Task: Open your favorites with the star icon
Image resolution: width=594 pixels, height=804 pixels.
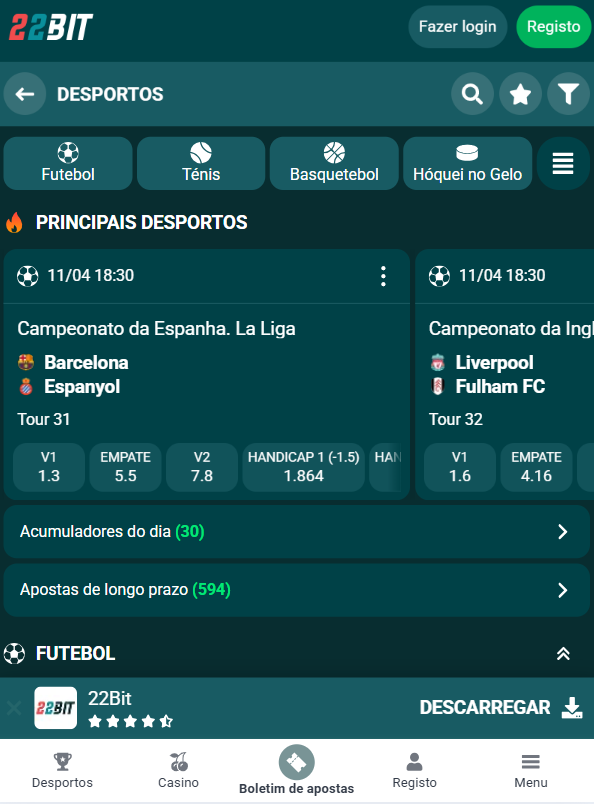Action: click(519, 93)
